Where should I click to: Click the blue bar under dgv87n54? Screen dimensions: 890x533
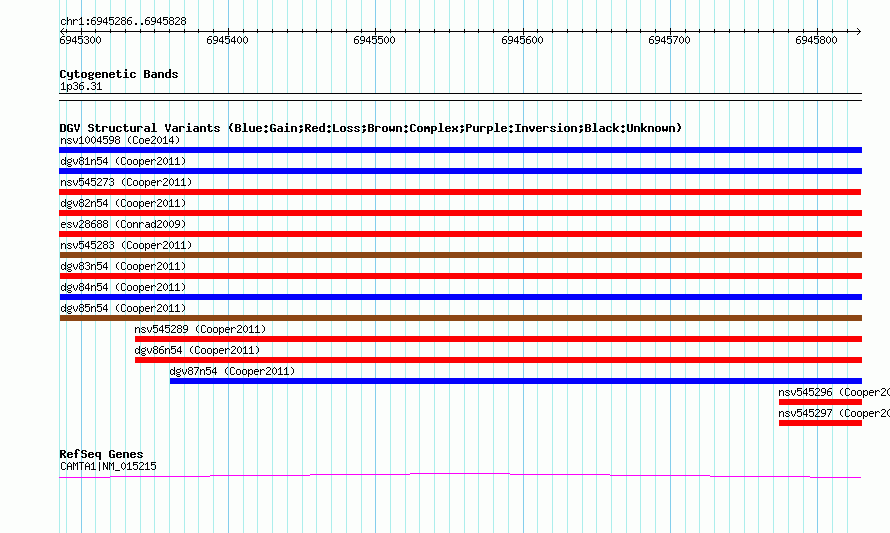click(x=516, y=381)
